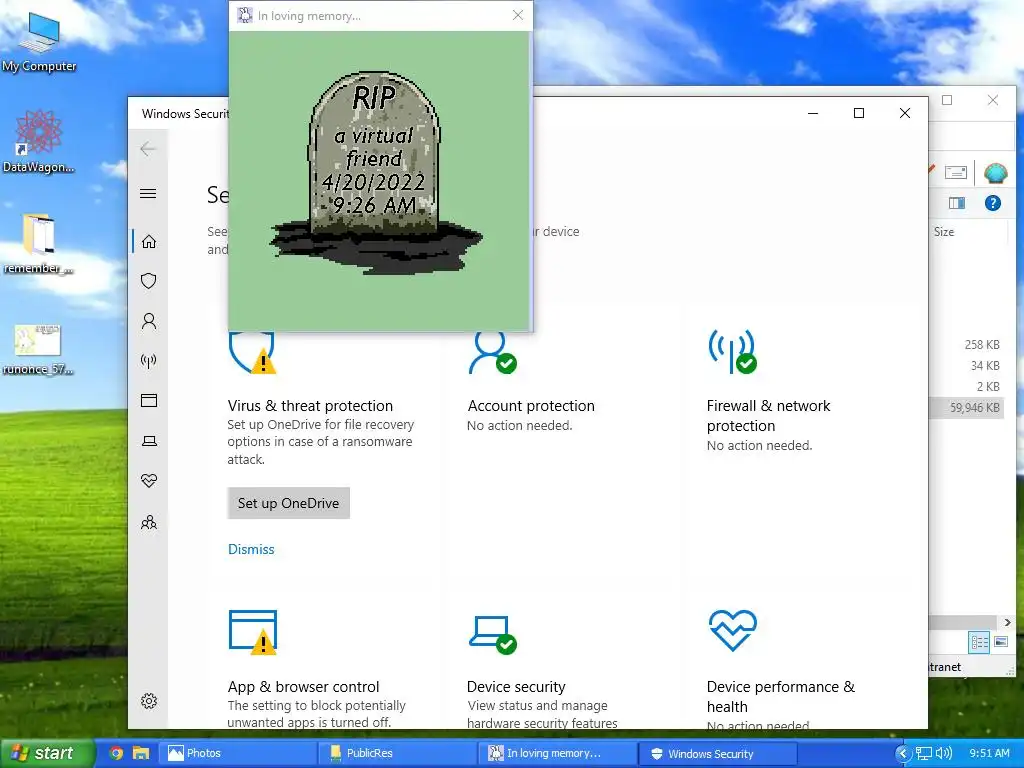Switch to Photos in taskbar
Image resolution: width=1024 pixels, height=768 pixels.
click(237, 753)
